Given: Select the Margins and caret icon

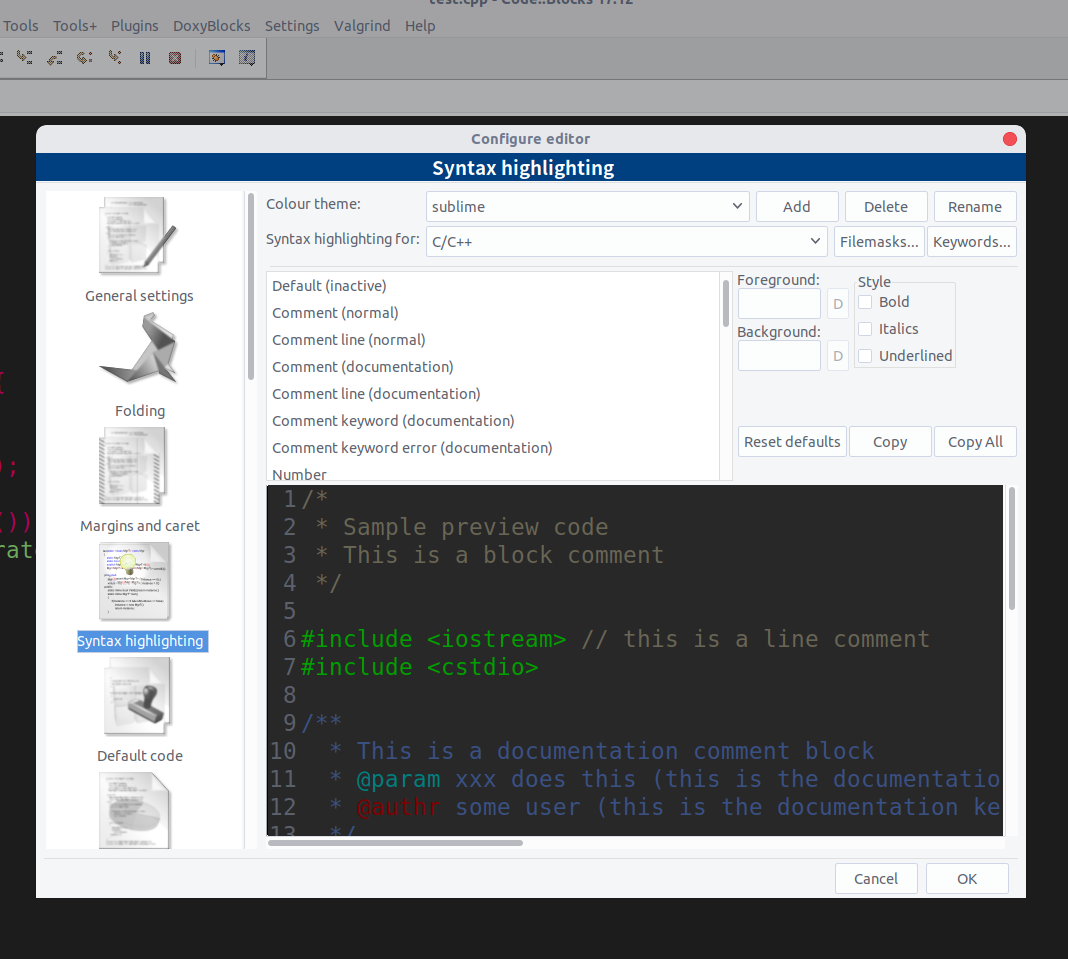Looking at the screenshot, I should point(134,466).
